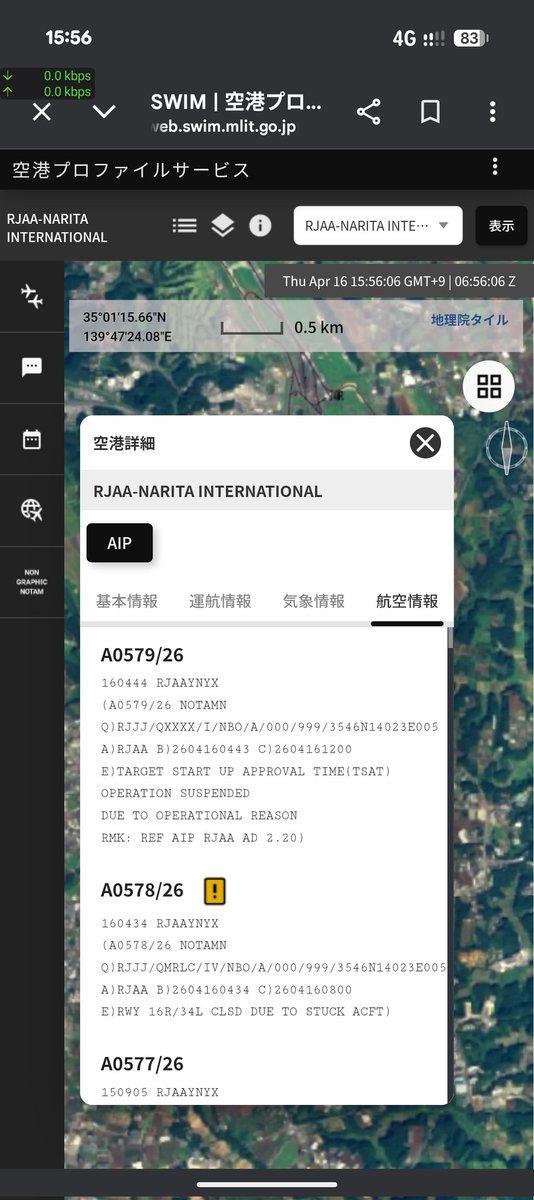
Task: Click the AIP button
Action: 119,543
